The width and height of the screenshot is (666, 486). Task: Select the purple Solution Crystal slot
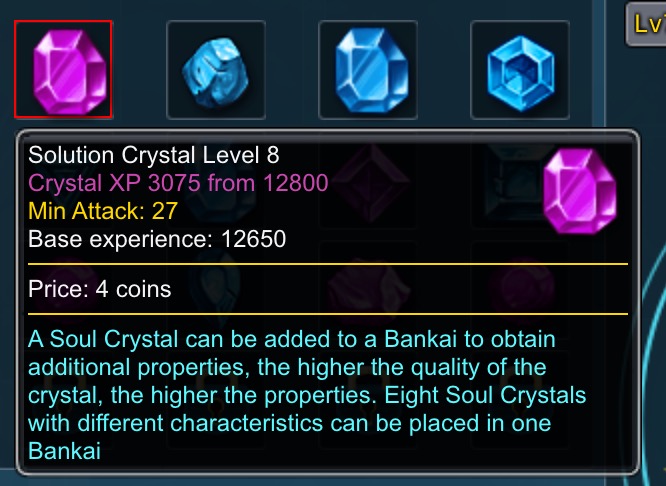coord(63,69)
